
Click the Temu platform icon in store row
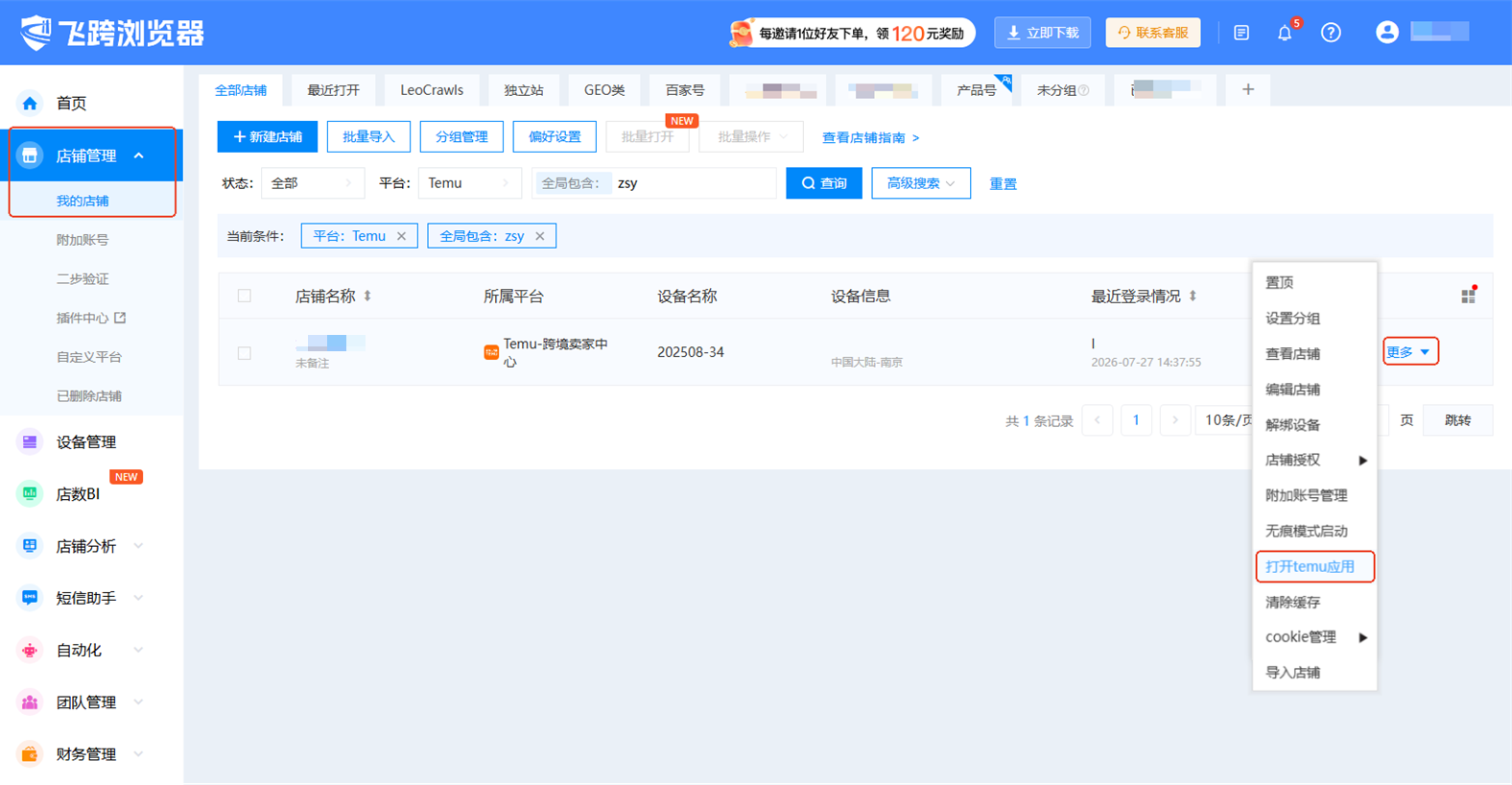click(x=491, y=352)
